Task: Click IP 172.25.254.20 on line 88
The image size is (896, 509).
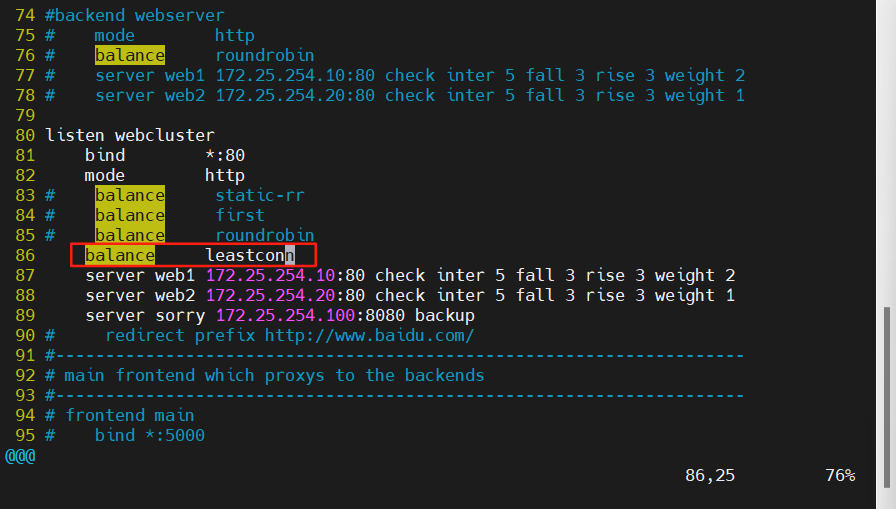Action: [270, 295]
